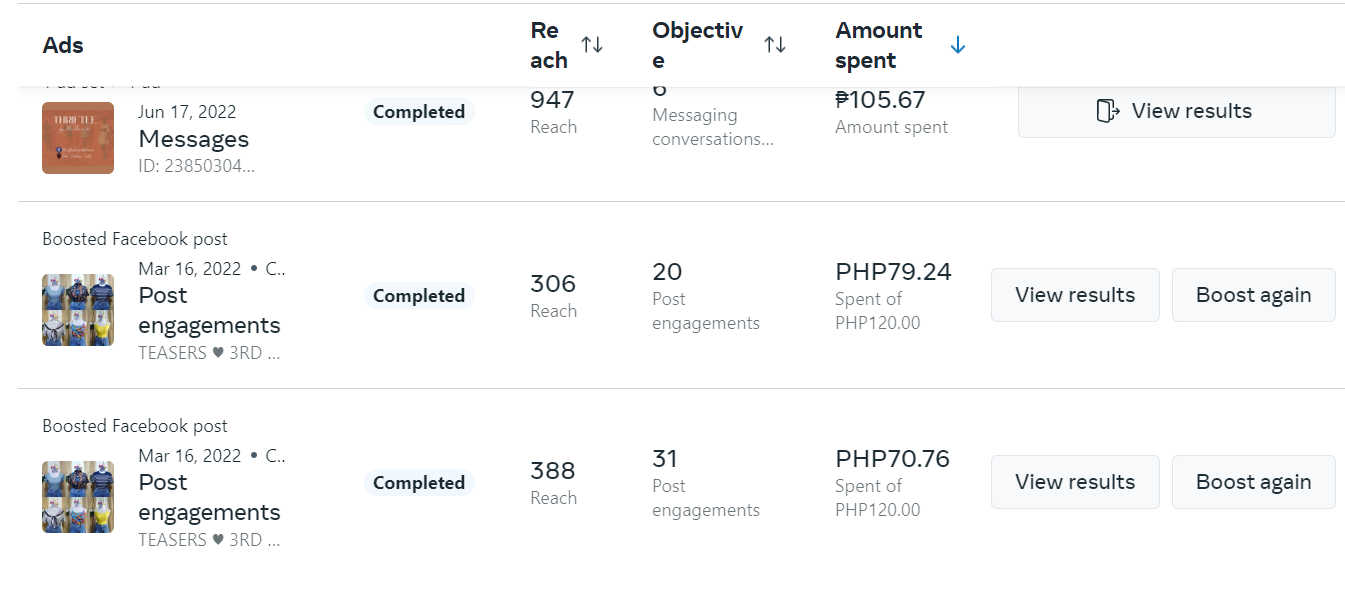Select the Completed badge on the 388 reach ad

pyautogui.click(x=419, y=483)
